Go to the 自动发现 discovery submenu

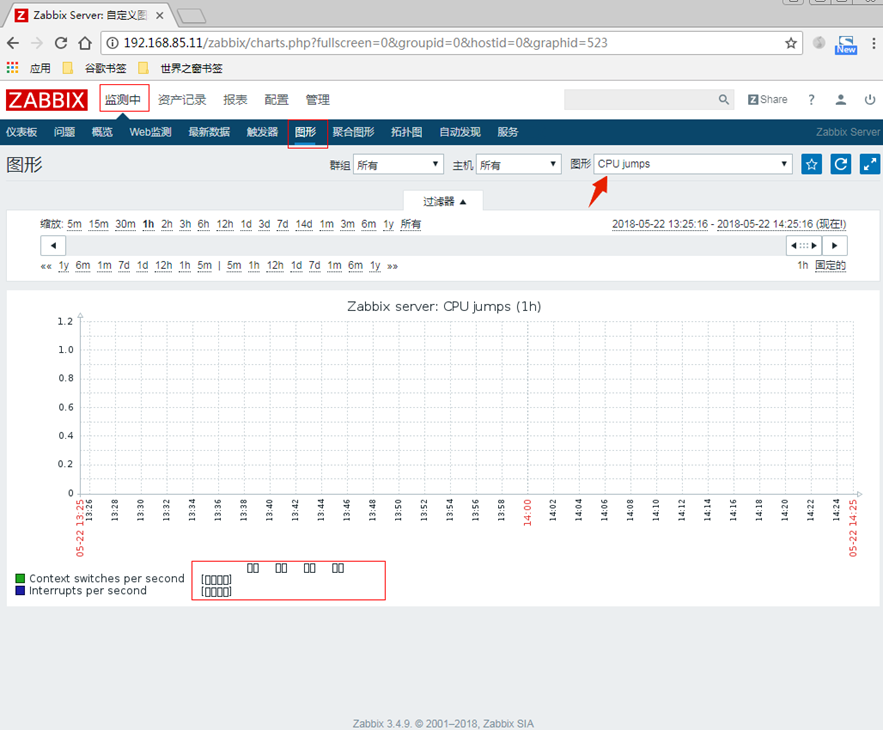click(x=460, y=132)
